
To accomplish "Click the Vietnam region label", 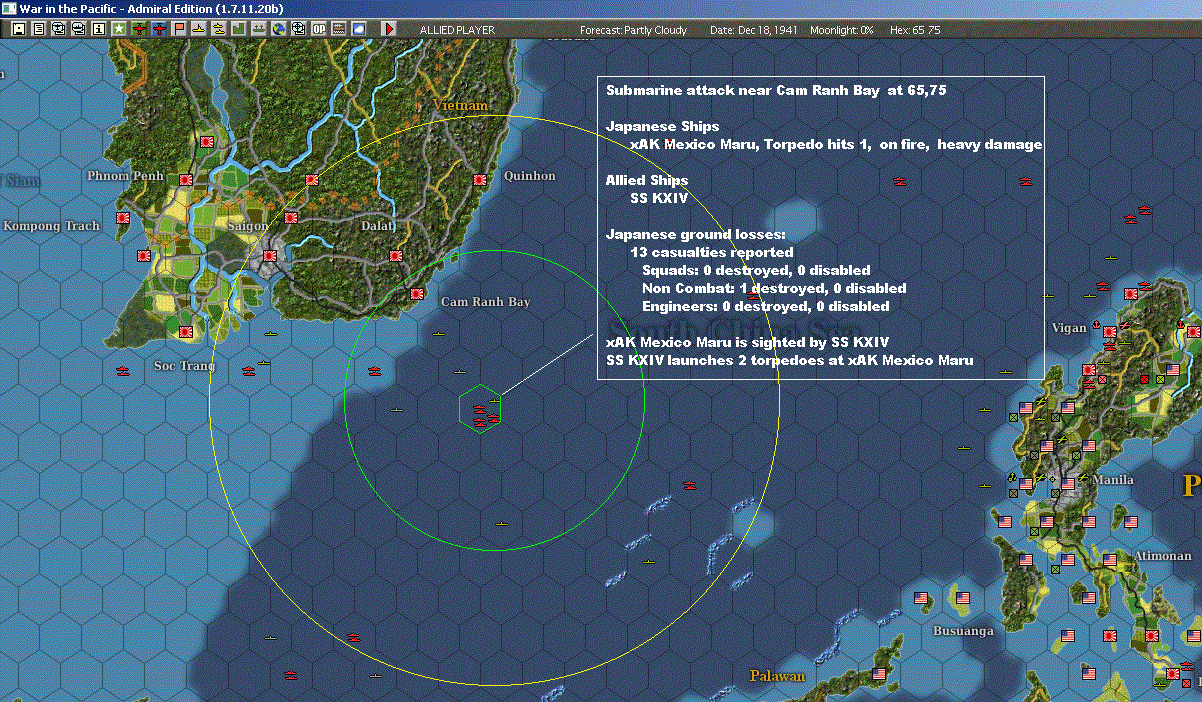I will tap(461, 105).
